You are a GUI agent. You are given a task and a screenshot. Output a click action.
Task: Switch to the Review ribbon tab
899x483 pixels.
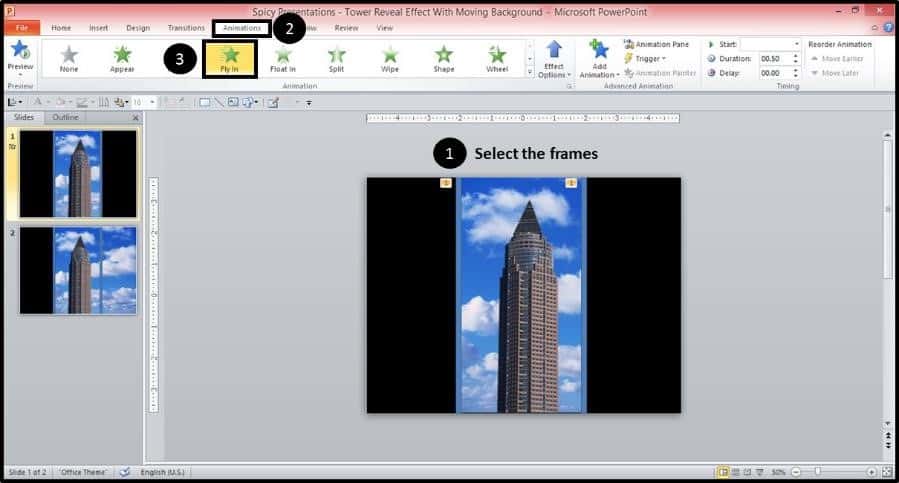(346, 28)
